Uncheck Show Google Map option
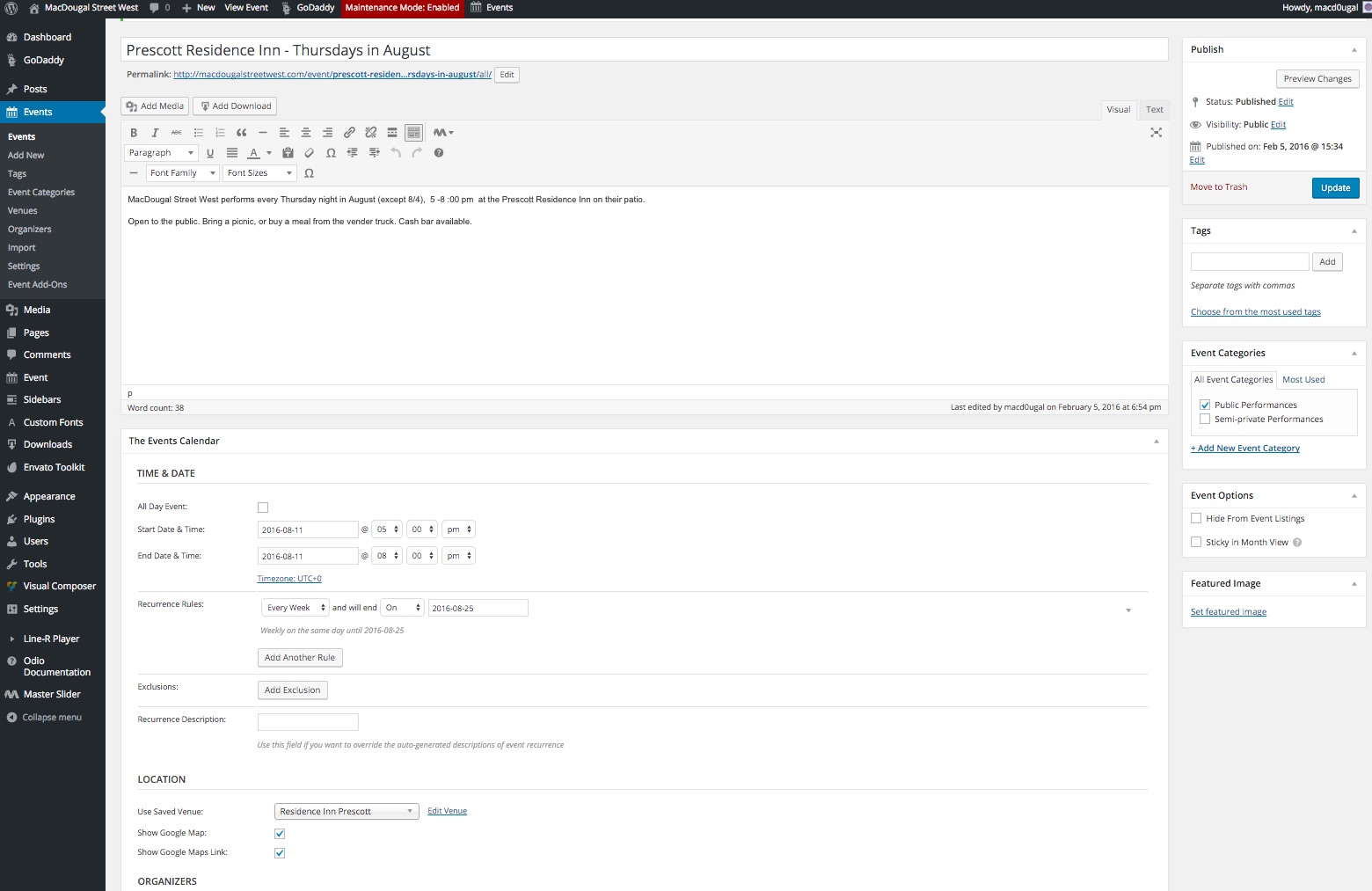 point(280,833)
